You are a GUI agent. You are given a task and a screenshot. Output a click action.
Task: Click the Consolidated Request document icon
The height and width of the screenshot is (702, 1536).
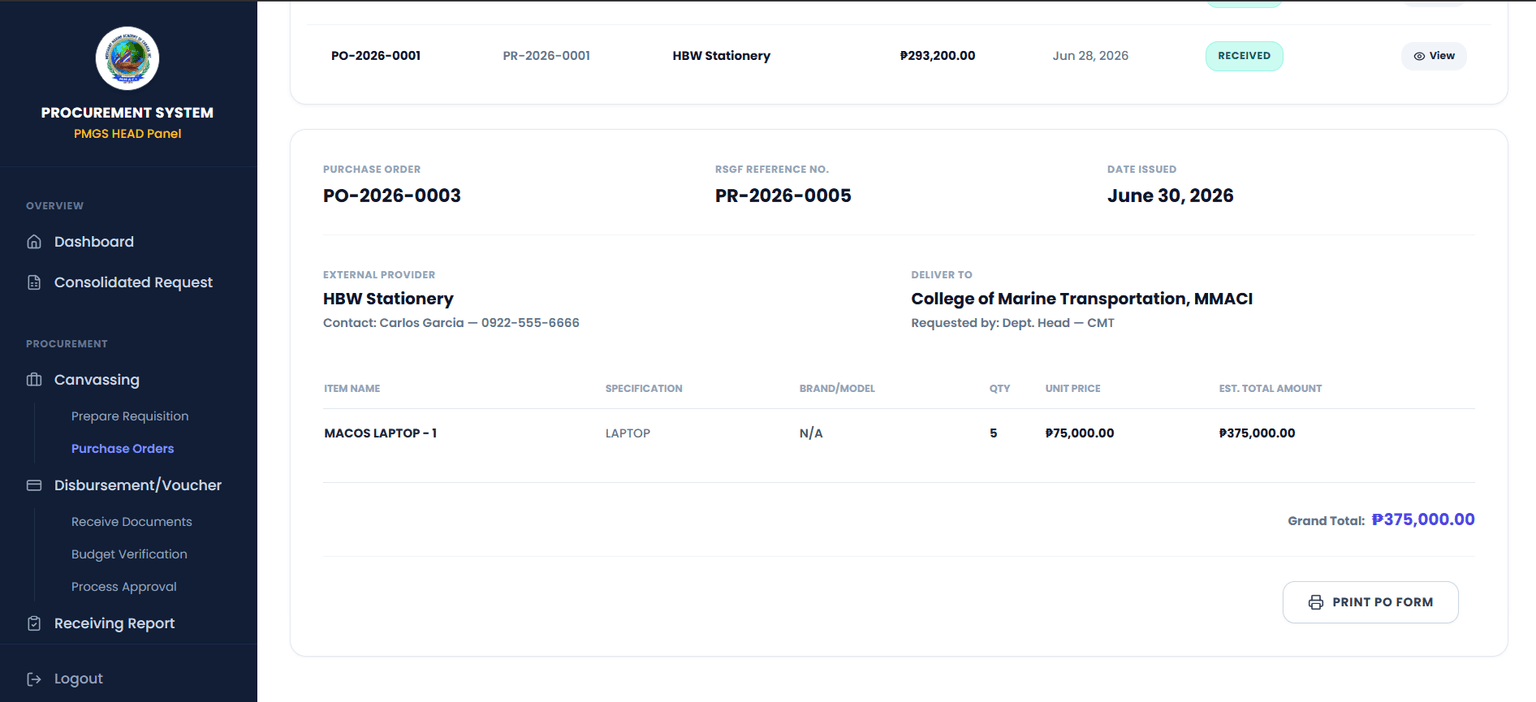34,283
